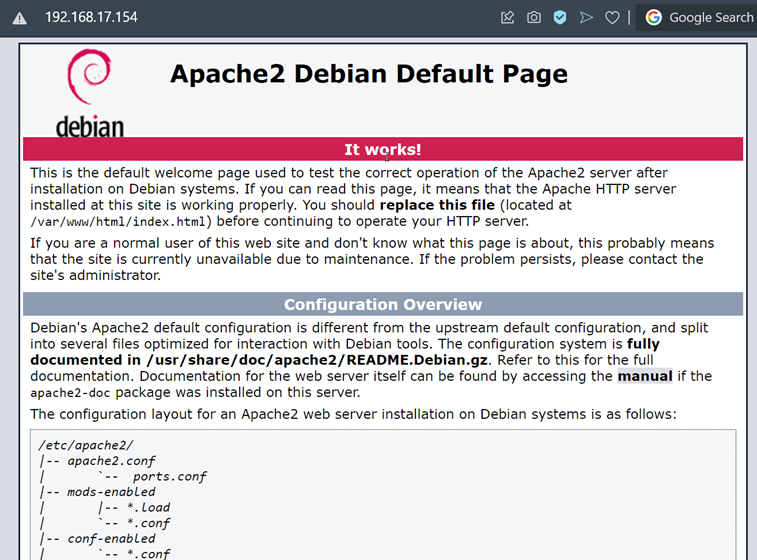Click the send arrow icon in address bar
757x560 pixels.
[x=586, y=17]
